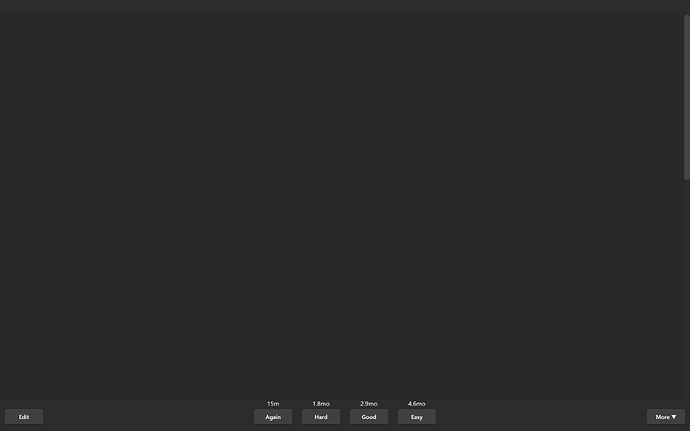Expand the More options menu
This screenshot has width=690, height=431.
(x=665, y=417)
